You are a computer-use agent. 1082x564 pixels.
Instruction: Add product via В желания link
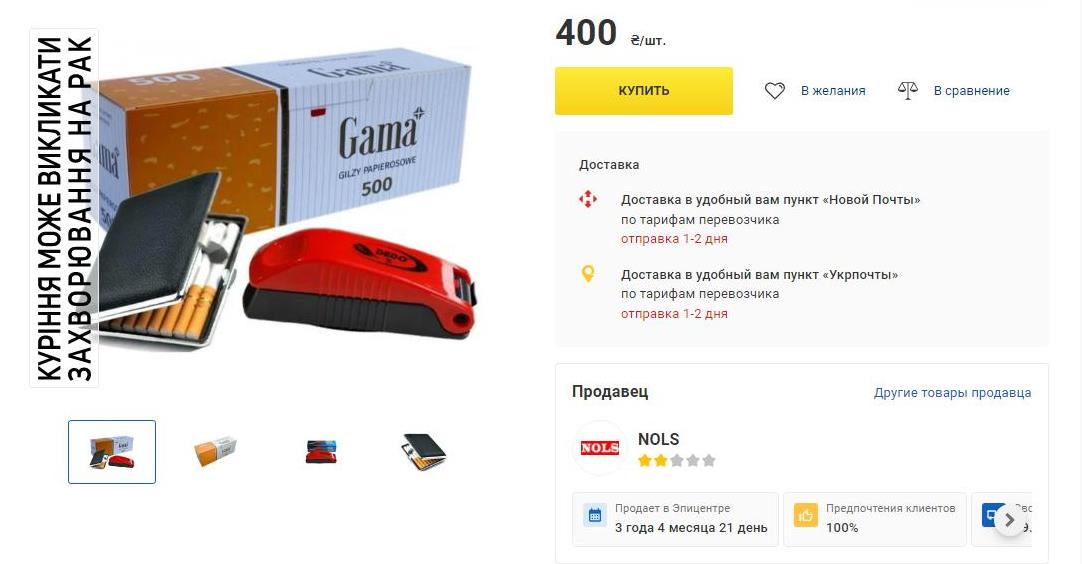(x=833, y=90)
